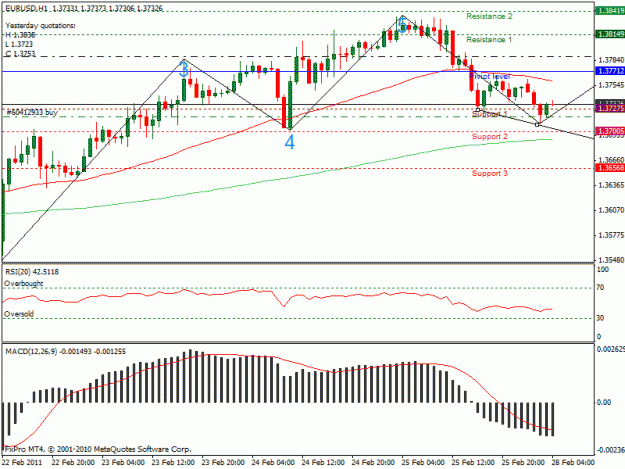Click the 1.38149 price tag
625x469 pixels.
(x=610, y=34)
